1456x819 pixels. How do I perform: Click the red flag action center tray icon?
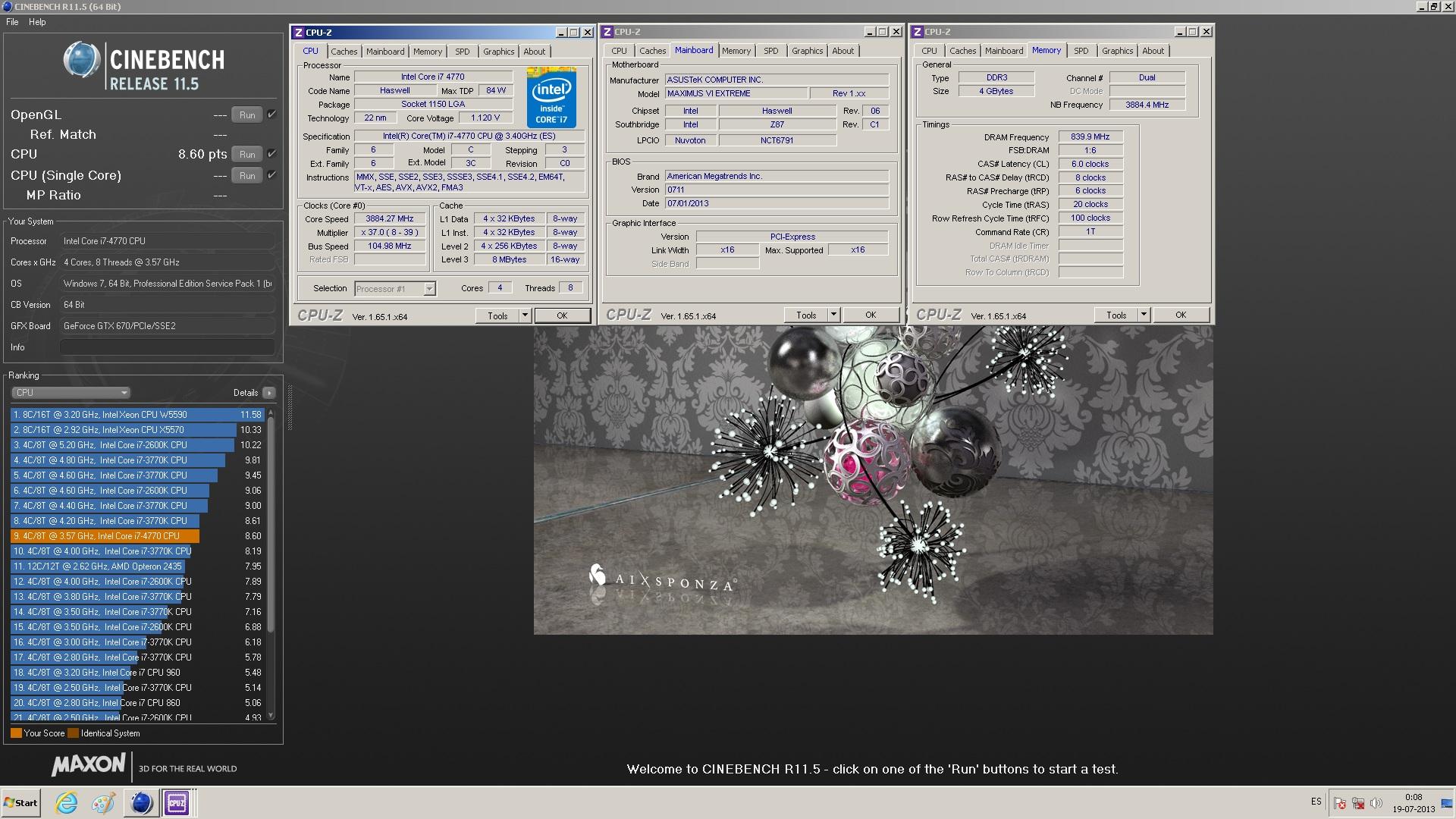[1340, 803]
